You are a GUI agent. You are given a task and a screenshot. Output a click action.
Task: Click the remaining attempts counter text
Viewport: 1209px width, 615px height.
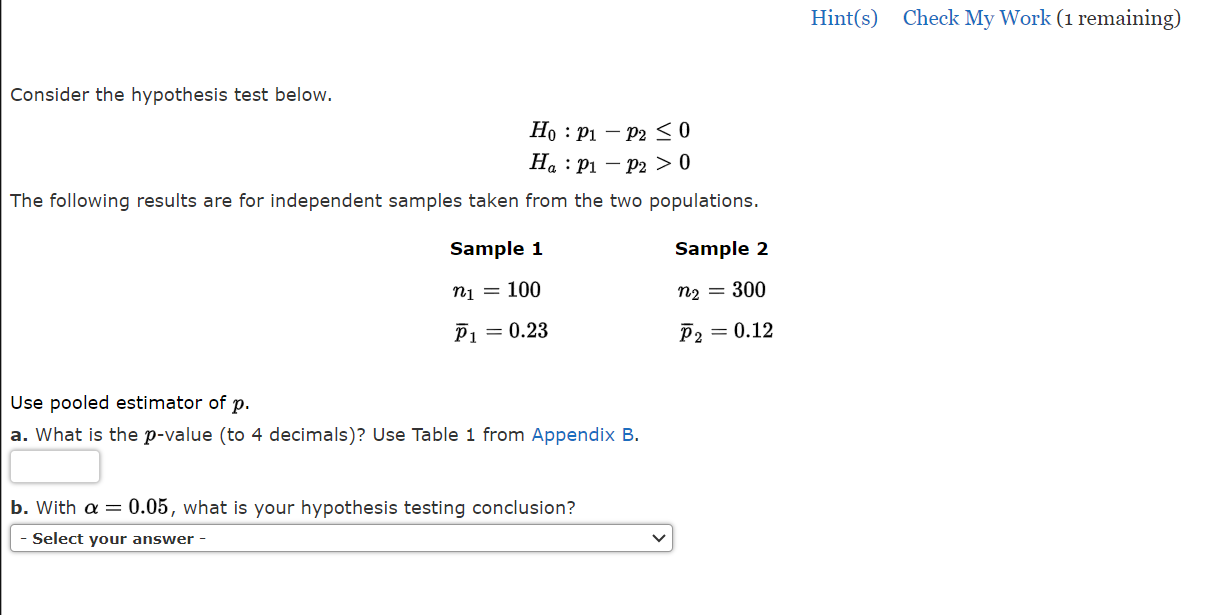1119,18
